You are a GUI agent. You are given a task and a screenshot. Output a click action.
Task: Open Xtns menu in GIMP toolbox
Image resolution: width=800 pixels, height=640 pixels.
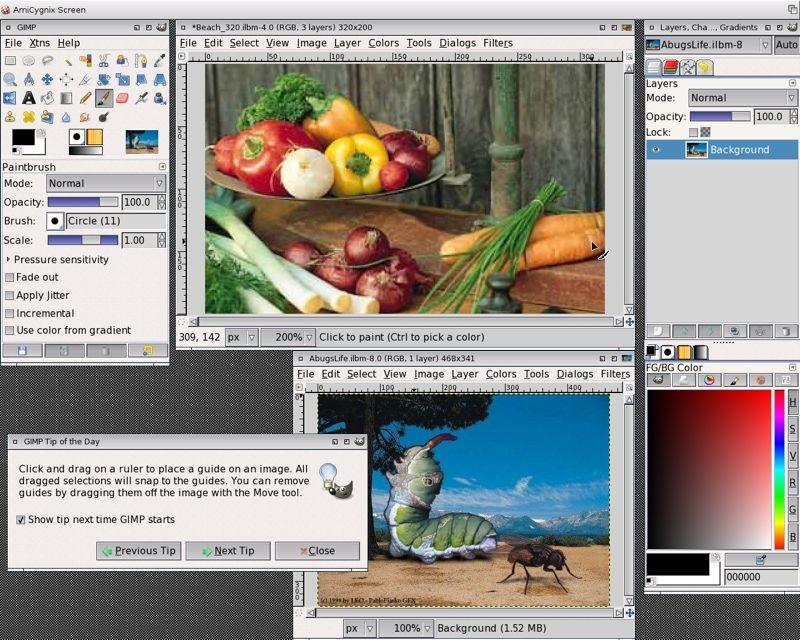coord(40,43)
